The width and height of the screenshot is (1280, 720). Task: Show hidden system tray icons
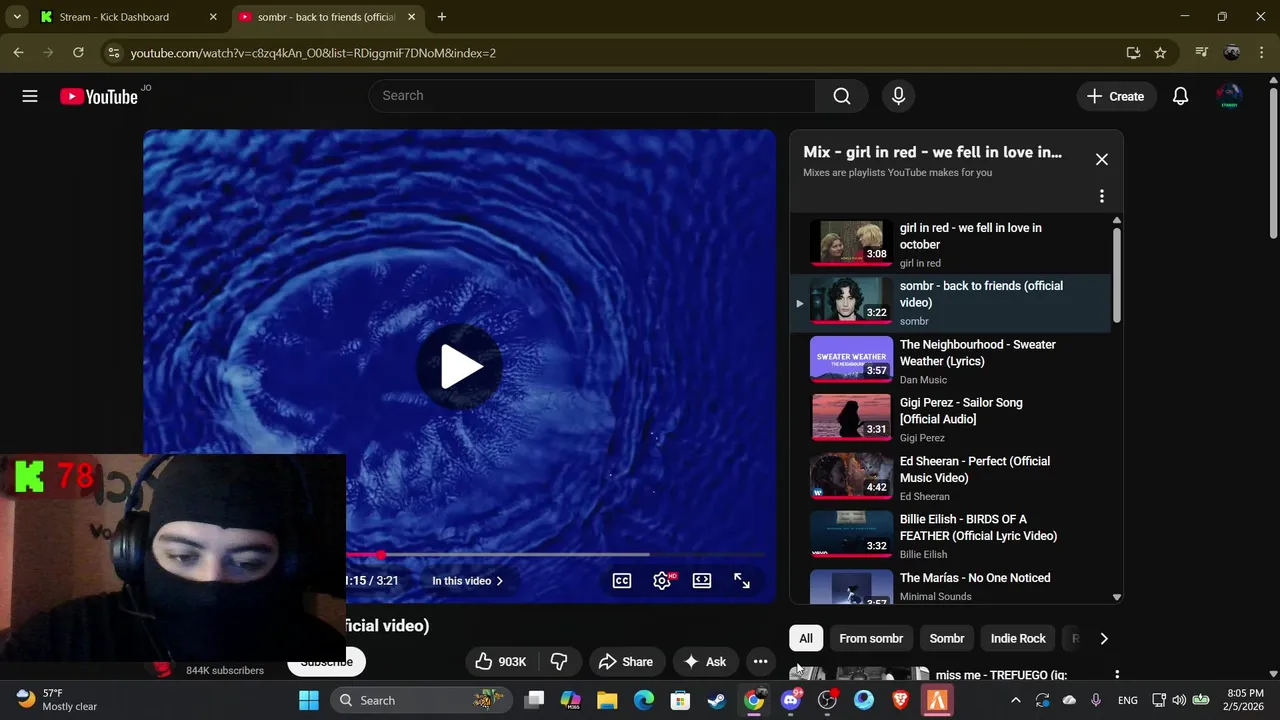point(1016,701)
